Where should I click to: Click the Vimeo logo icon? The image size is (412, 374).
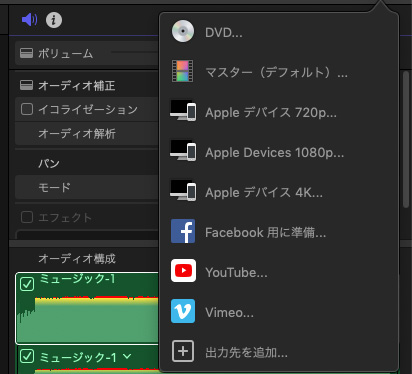(183, 311)
